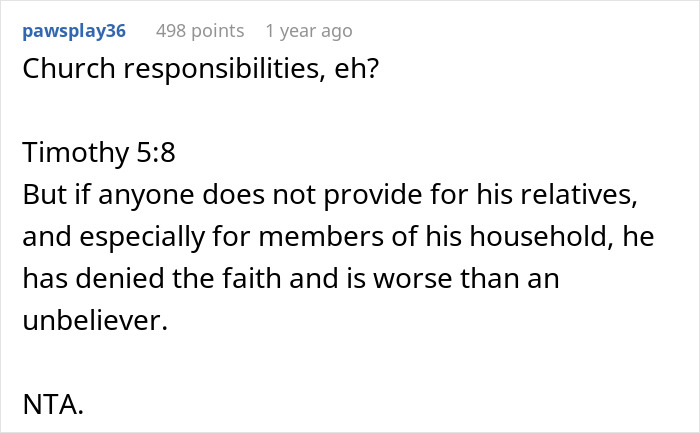Image resolution: width=700 pixels, height=433 pixels.
Task: Open the pawsplay36 user profile
Action: [x=74, y=31]
